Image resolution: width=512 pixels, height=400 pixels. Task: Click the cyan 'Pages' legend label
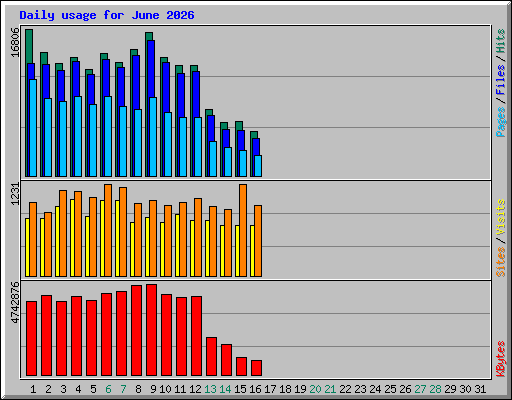click(x=501, y=122)
